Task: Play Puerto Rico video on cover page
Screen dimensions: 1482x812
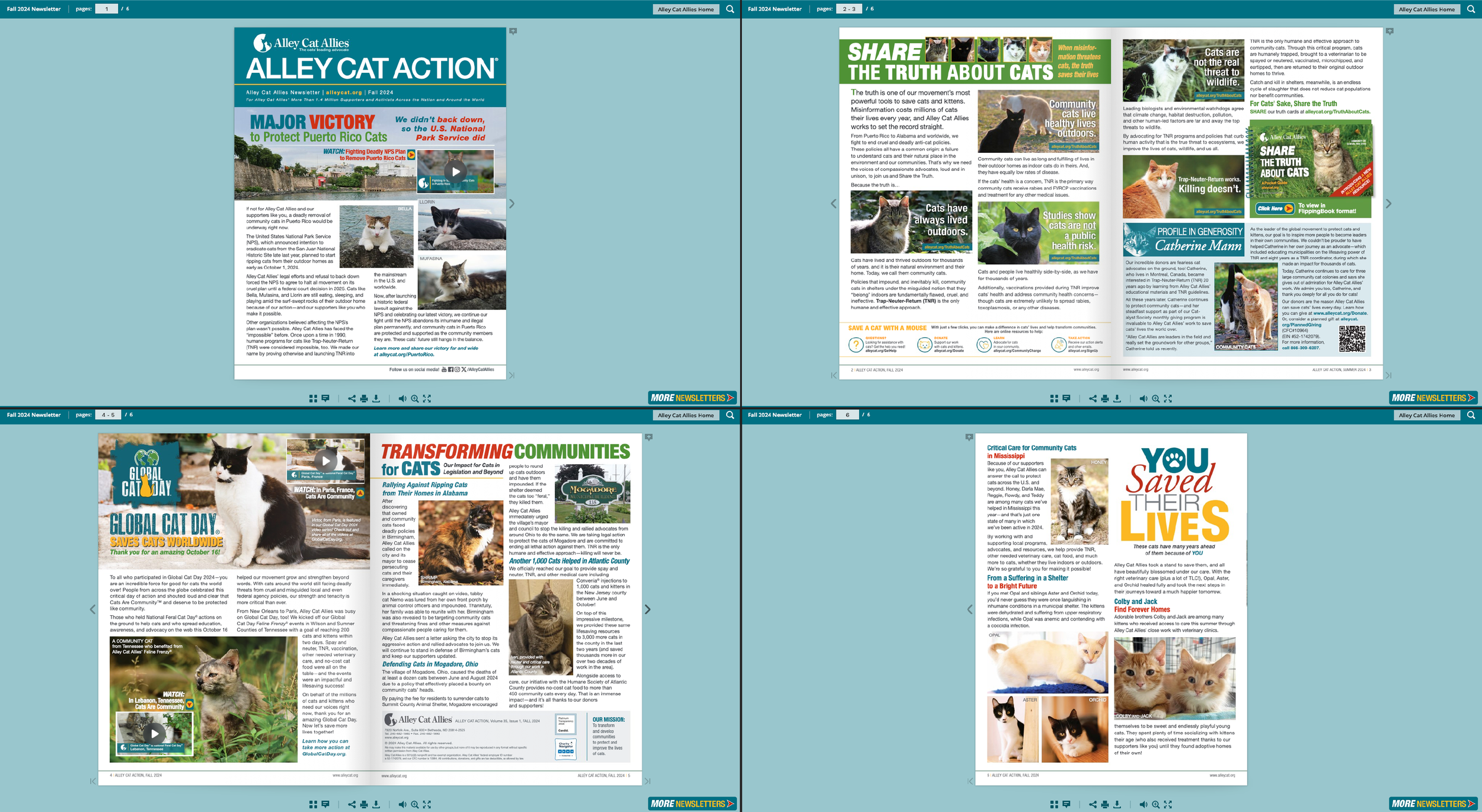Action: click(455, 172)
